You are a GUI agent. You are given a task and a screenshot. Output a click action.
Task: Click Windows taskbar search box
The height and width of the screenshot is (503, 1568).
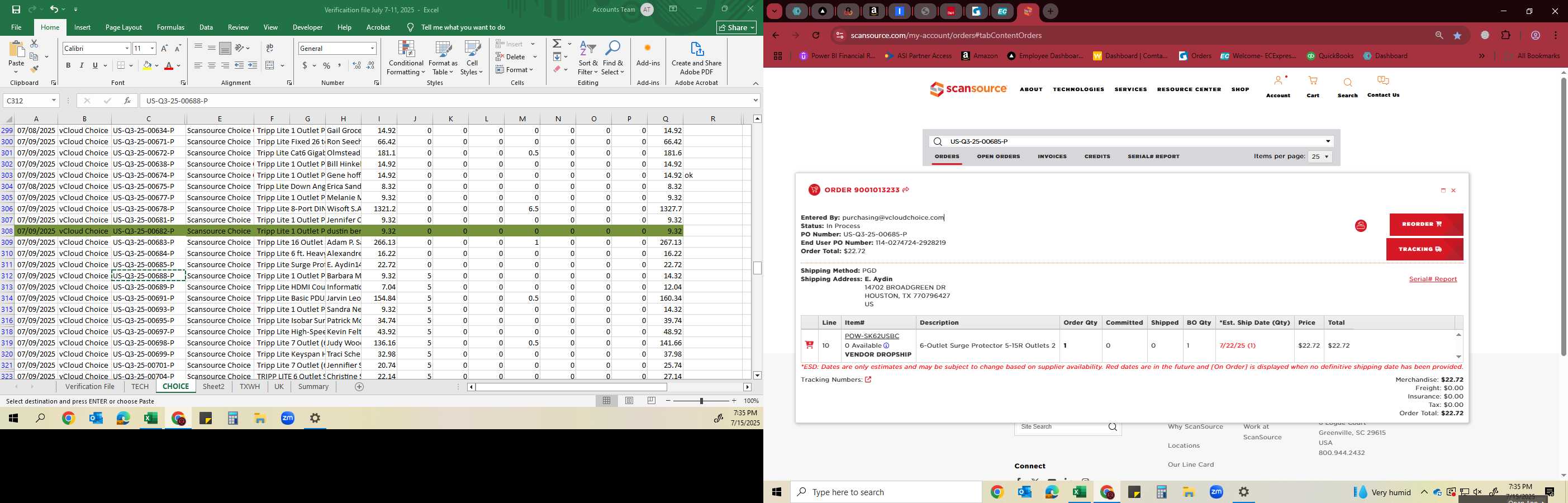click(x=886, y=492)
